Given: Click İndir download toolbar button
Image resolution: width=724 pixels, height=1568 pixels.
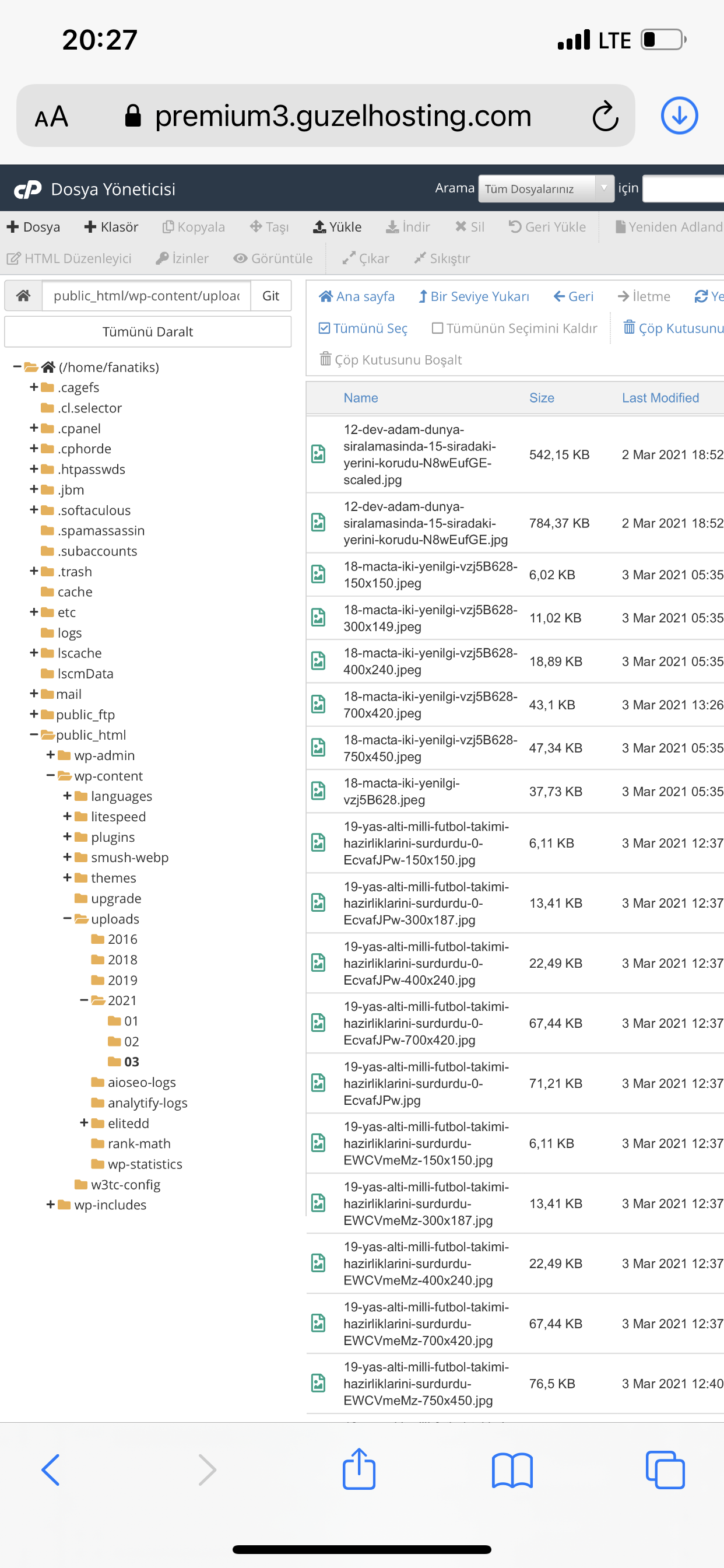Looking at the screenshot, I should point(407,227).
